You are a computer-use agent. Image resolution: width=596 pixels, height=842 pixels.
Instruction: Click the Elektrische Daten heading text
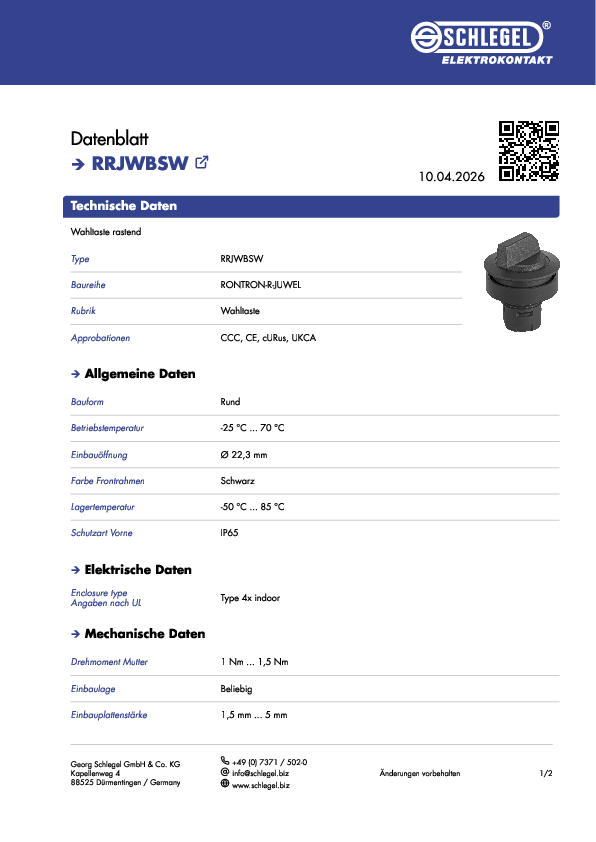[x=138, y=570]
